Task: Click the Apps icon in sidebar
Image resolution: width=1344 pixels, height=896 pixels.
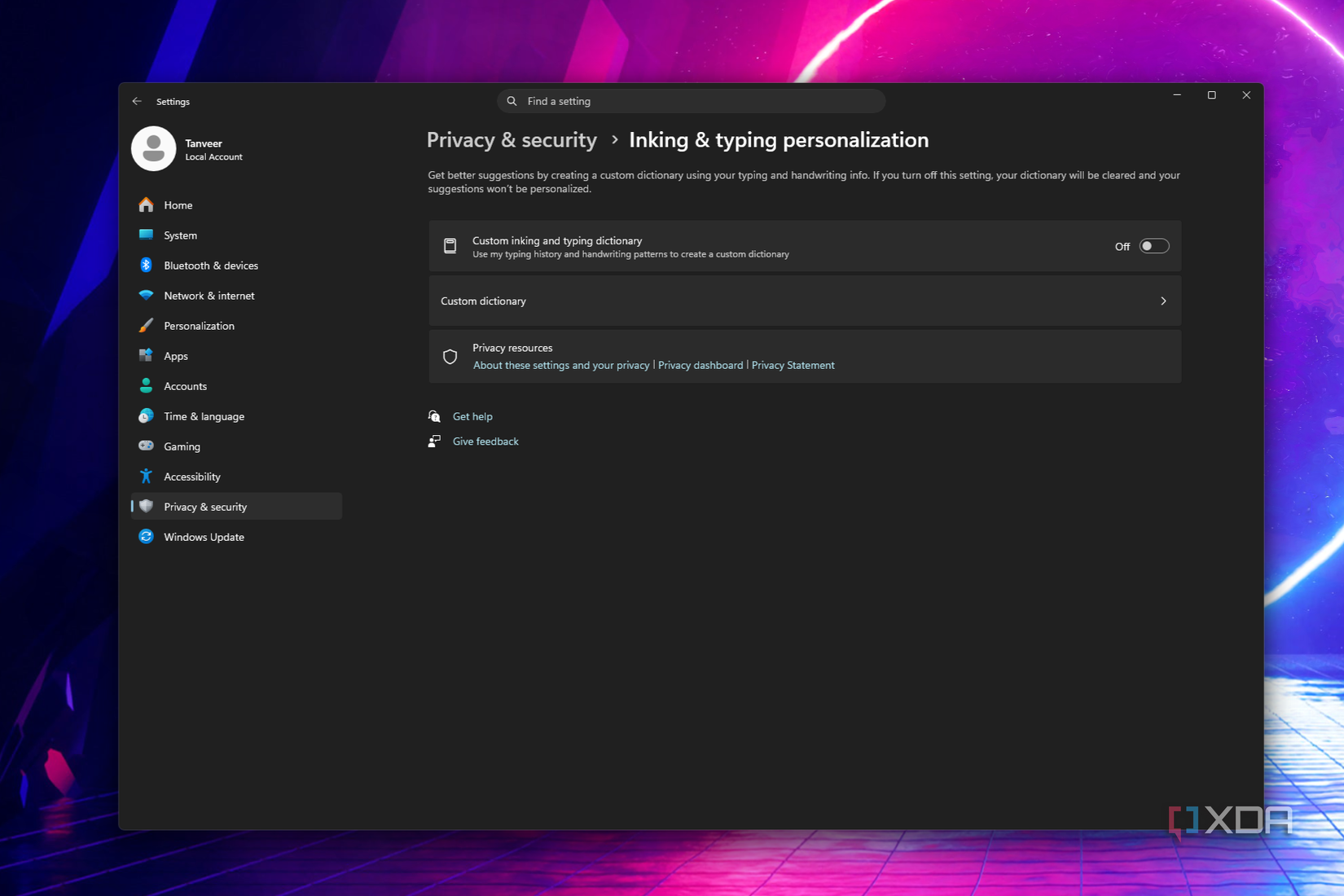Action: point(146,355)
